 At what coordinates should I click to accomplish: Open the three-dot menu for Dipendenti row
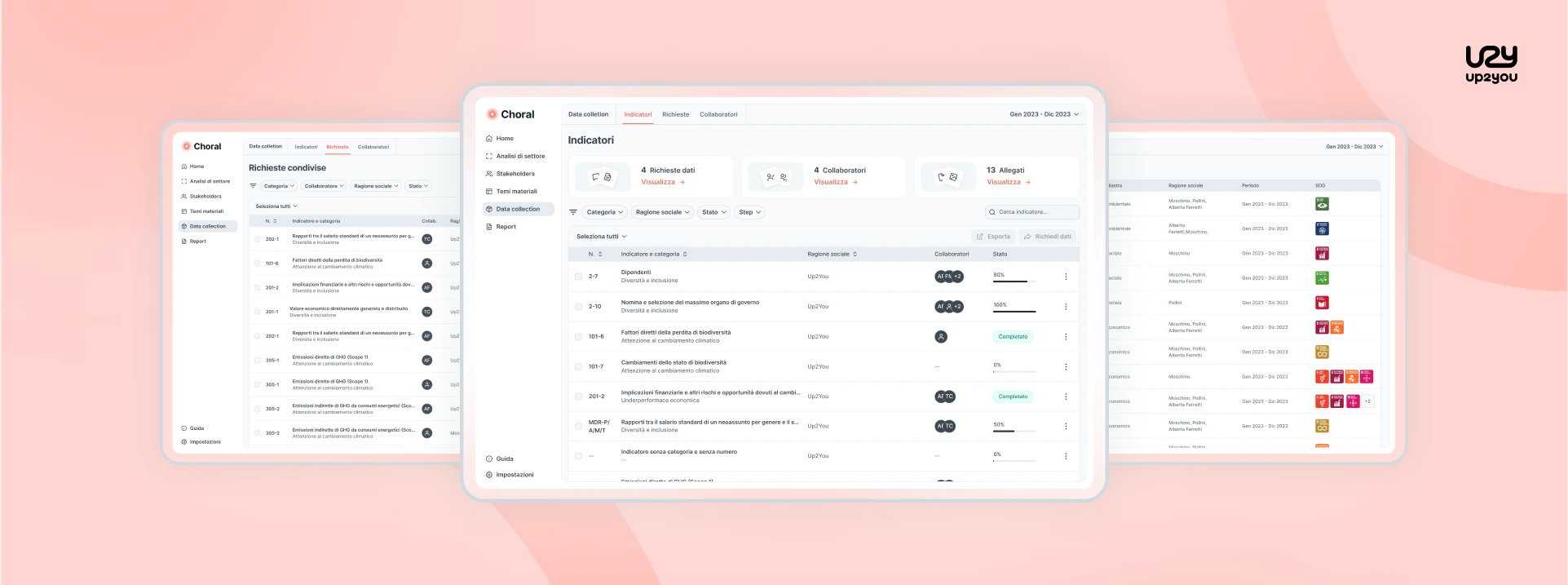(x=1066, y=277)
